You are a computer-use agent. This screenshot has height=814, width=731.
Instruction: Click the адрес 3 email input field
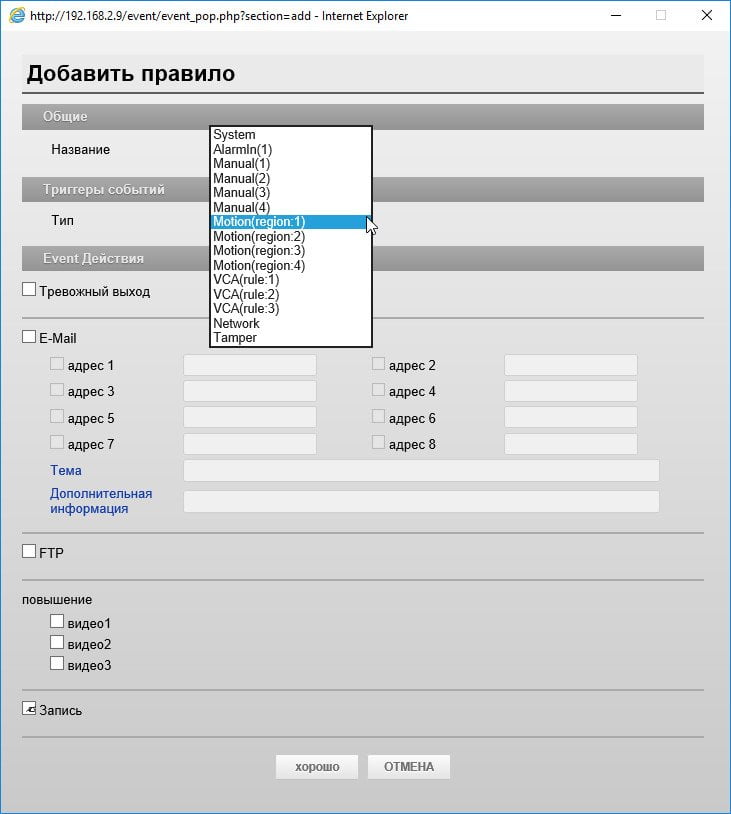tap(250, 391)
